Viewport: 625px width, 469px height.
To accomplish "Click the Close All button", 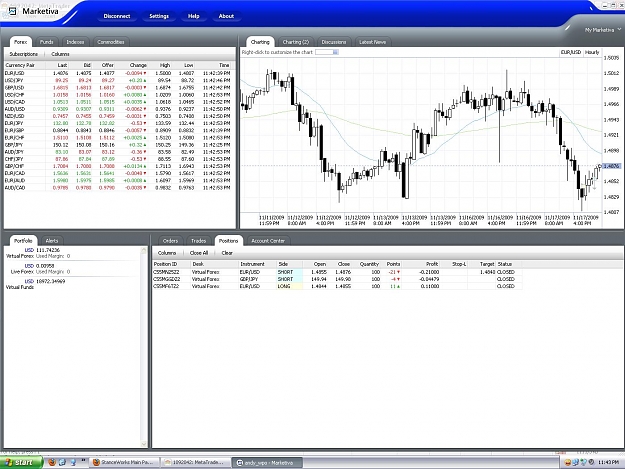I will coord(199,253).
